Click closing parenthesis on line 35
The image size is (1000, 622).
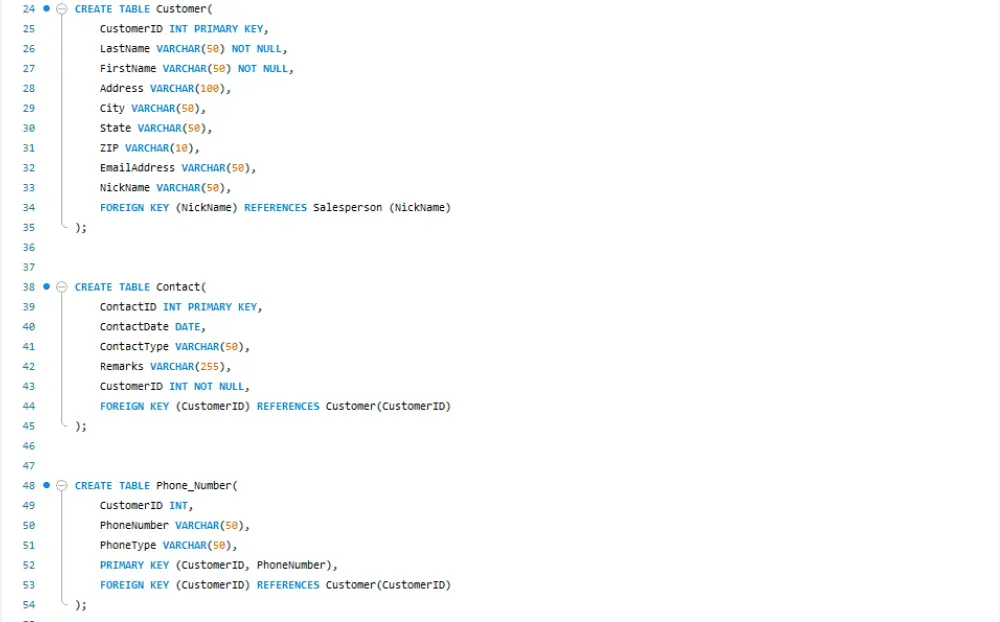[x=78, y=227]
